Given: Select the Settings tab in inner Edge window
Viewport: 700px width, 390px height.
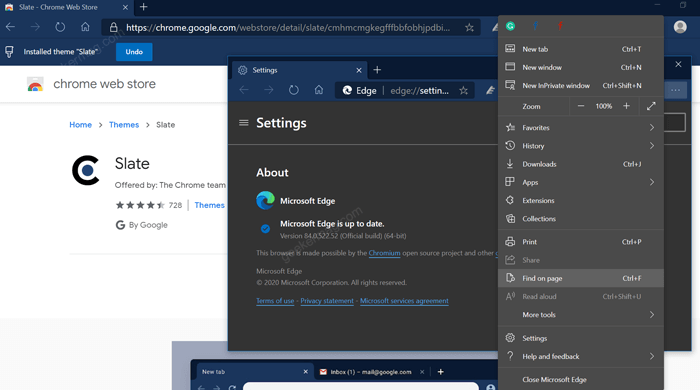Looking at the screenshot, I should click(300, 71).
